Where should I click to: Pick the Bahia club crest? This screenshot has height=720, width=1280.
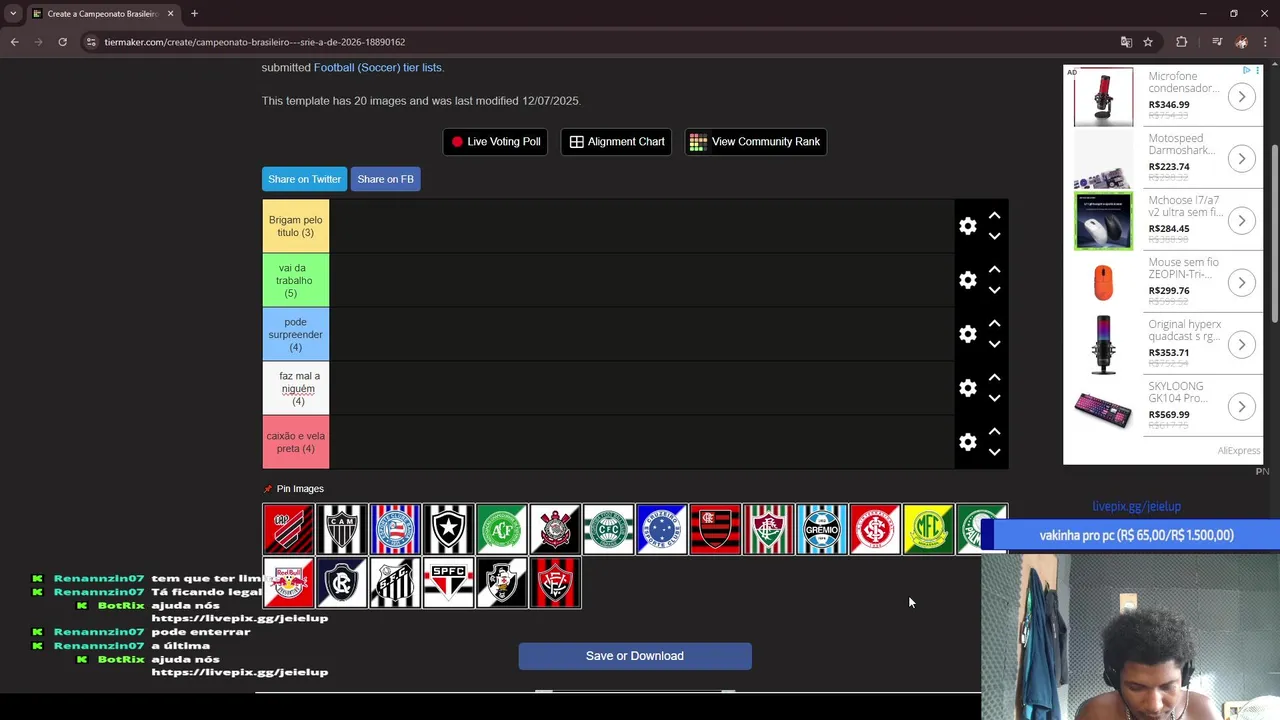point(395,529)
